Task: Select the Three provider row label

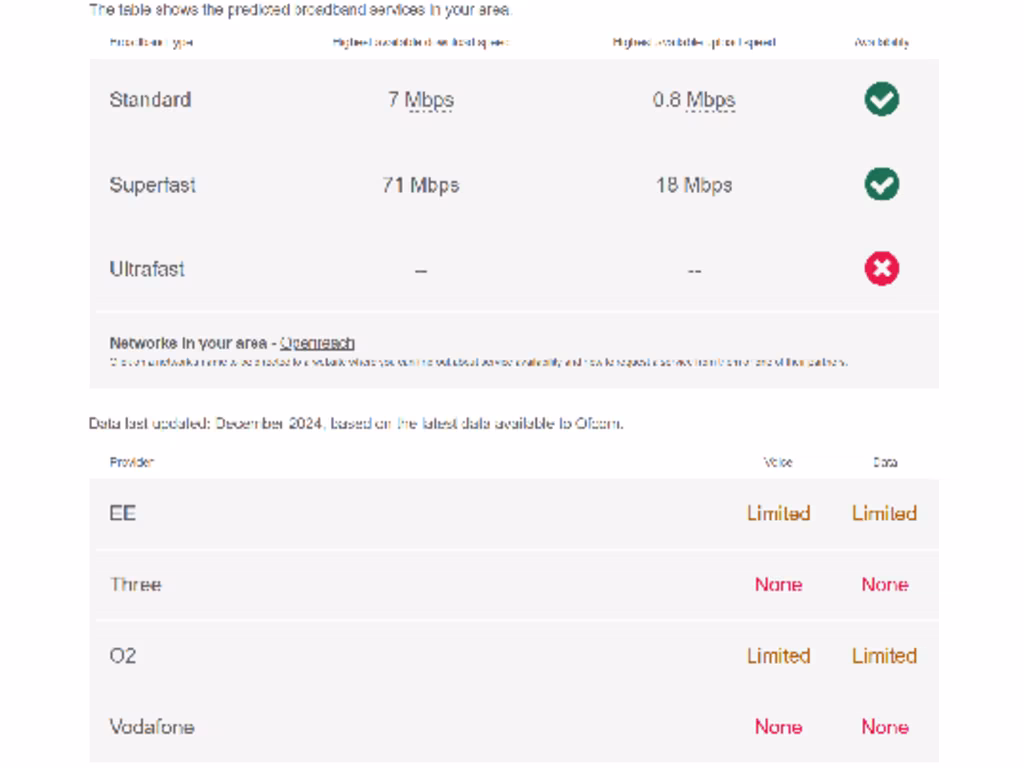Action: click(135, 584)
